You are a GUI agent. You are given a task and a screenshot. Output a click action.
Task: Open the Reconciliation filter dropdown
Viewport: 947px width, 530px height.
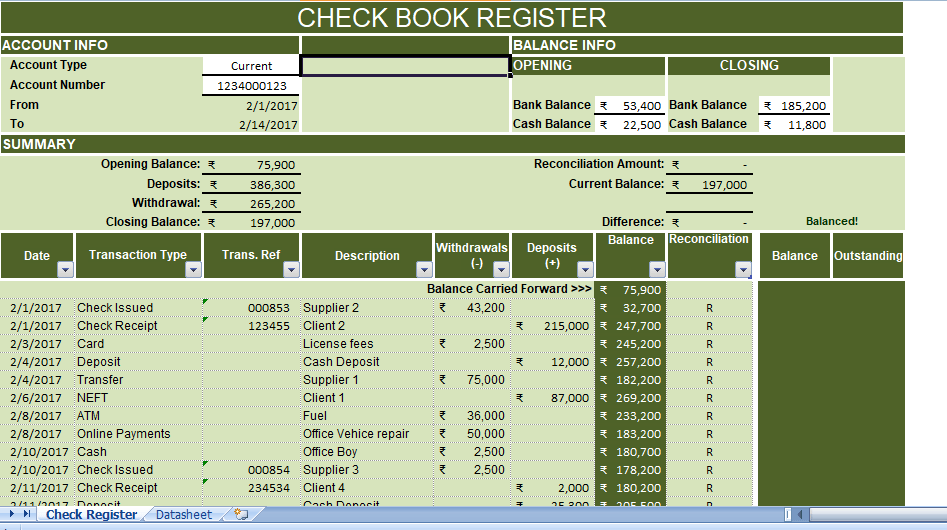click(743, 269)
